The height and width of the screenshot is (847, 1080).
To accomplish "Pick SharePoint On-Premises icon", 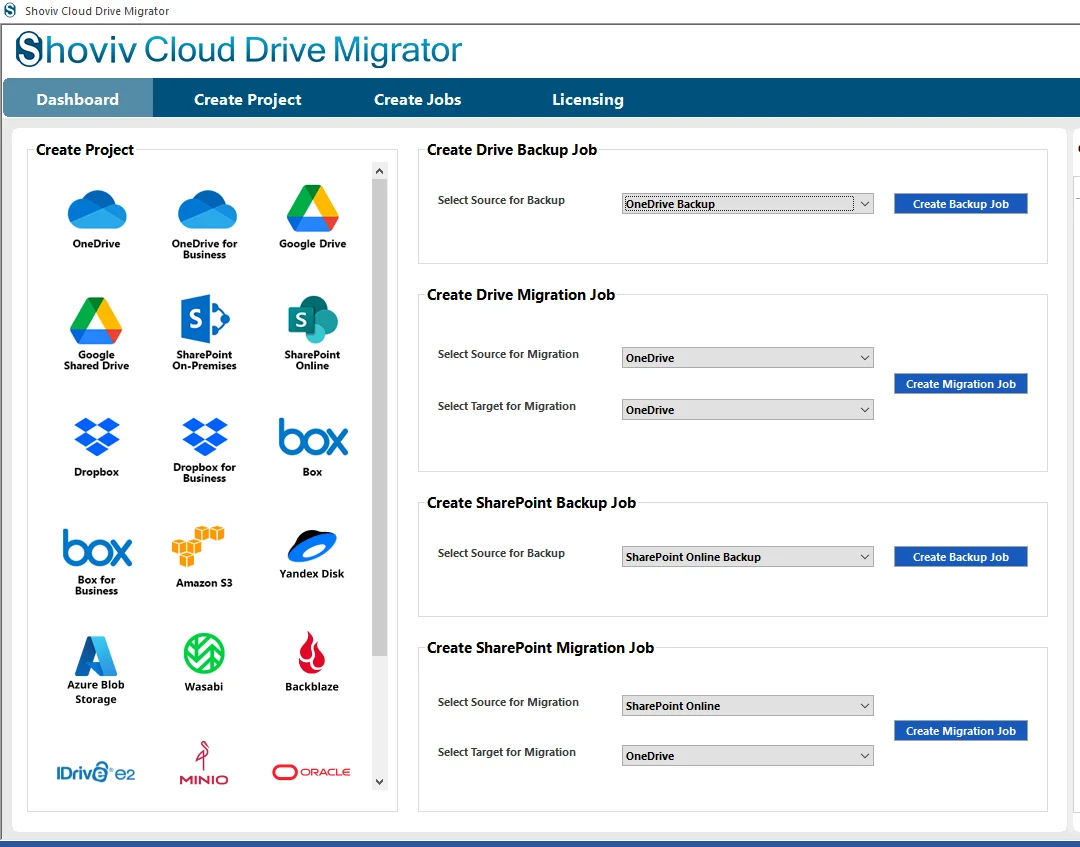I will 205,320.
